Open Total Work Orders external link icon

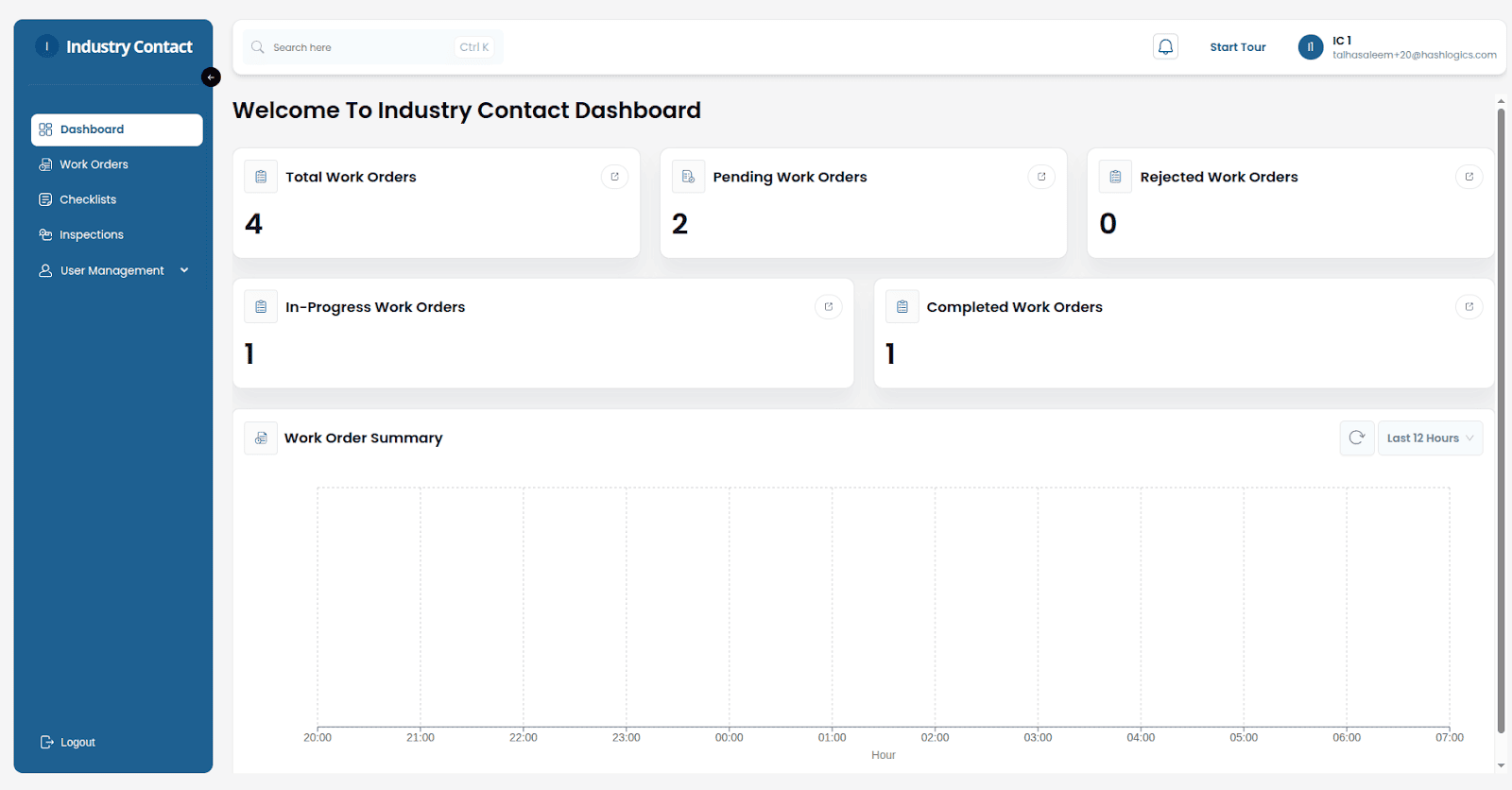tap(614, 177)
